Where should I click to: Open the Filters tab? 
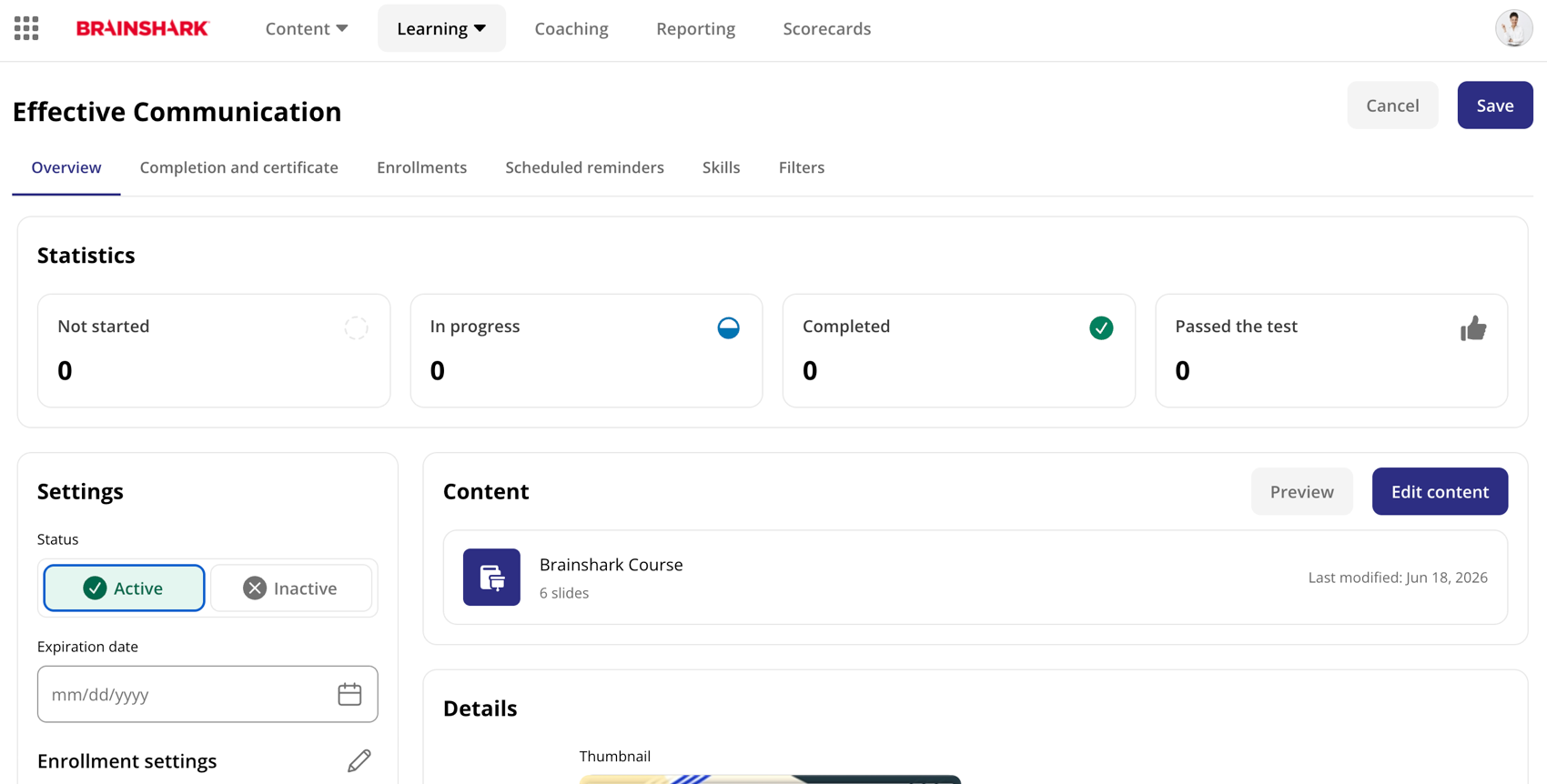[x=802, y=167]
